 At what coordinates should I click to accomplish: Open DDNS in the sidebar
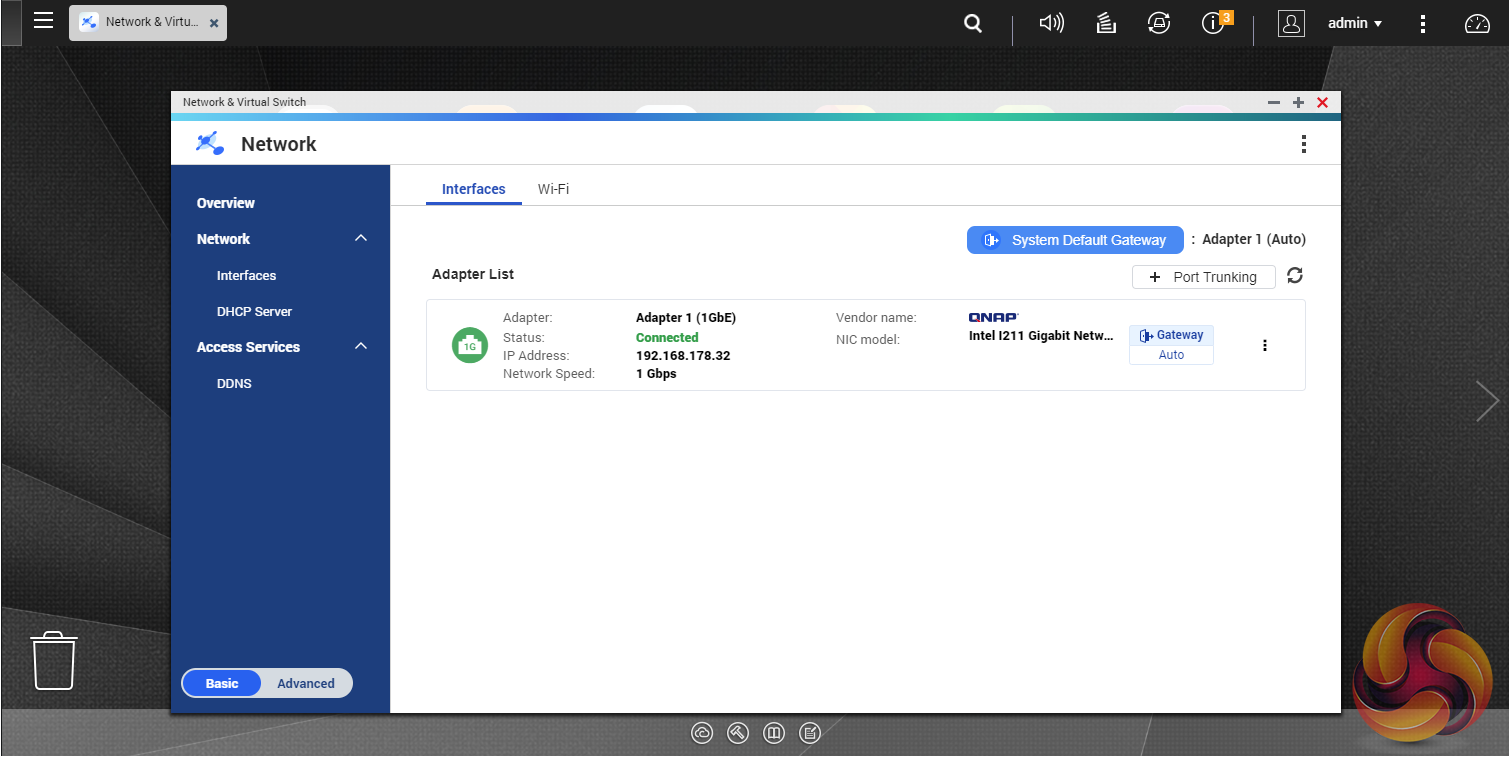(234, 383)
